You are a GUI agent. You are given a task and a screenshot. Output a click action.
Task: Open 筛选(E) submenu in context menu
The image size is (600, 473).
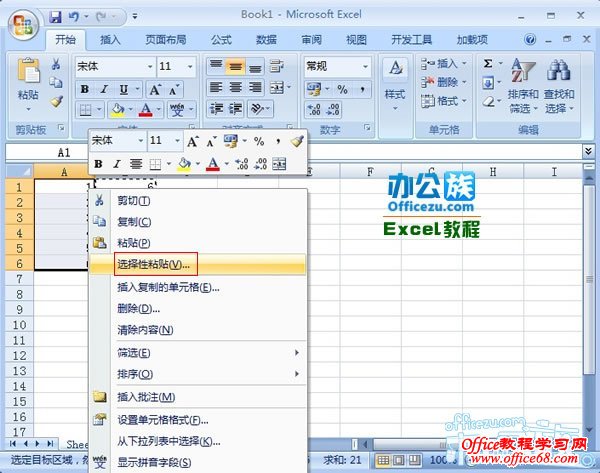click(197, 352)
